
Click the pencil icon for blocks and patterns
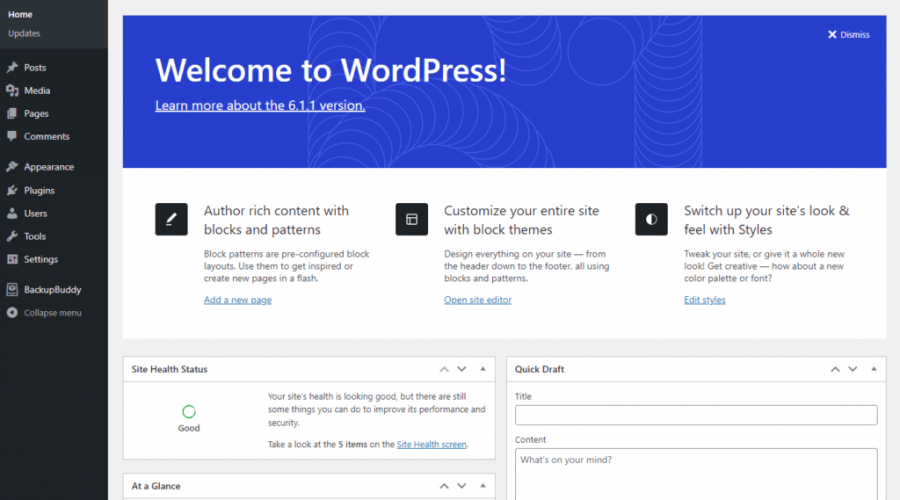[x=171, y=219]
